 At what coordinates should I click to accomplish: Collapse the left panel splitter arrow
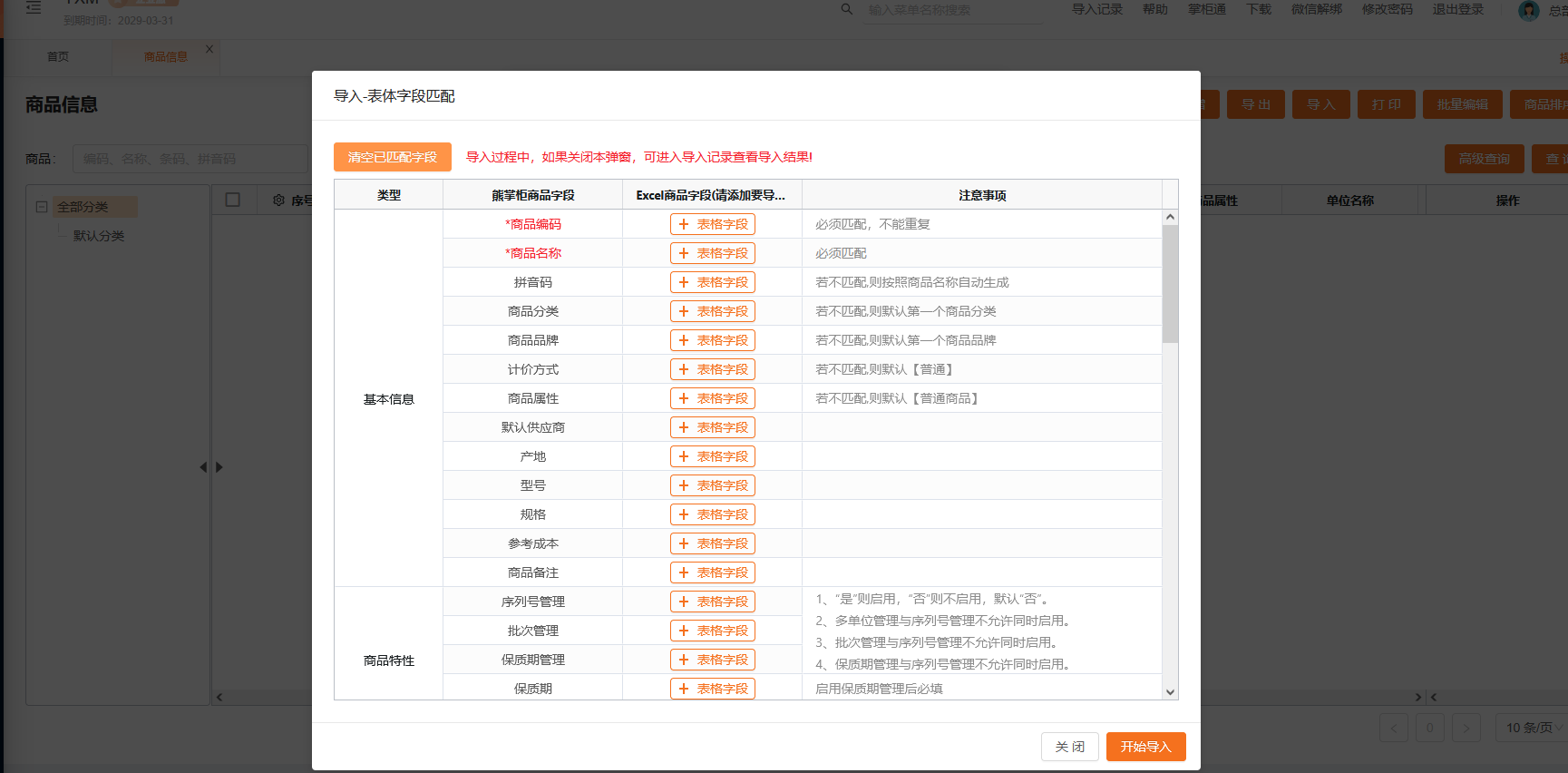[x=203, y=467]
